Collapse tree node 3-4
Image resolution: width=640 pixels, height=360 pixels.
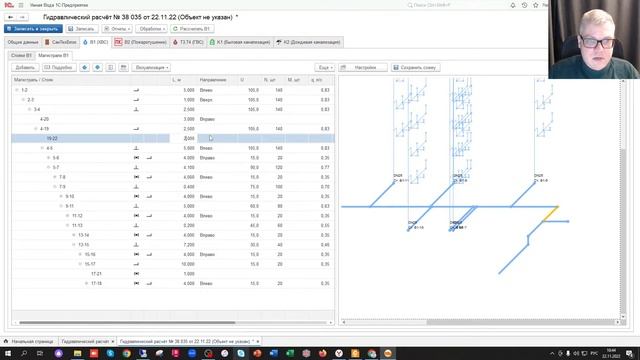pos(29,109)
